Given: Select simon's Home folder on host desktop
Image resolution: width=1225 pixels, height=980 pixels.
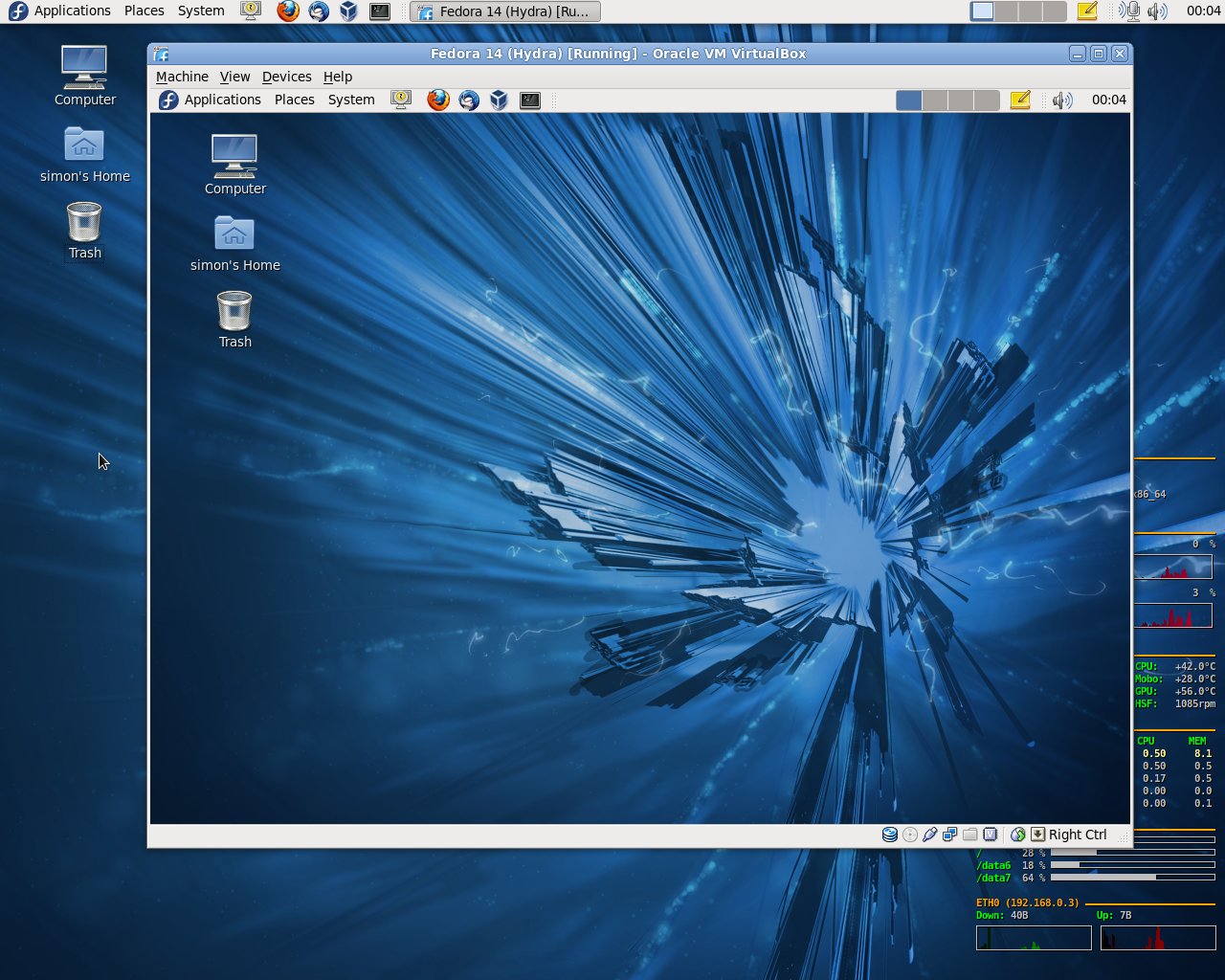Looking at the screenshot, I should pos(84,154).
